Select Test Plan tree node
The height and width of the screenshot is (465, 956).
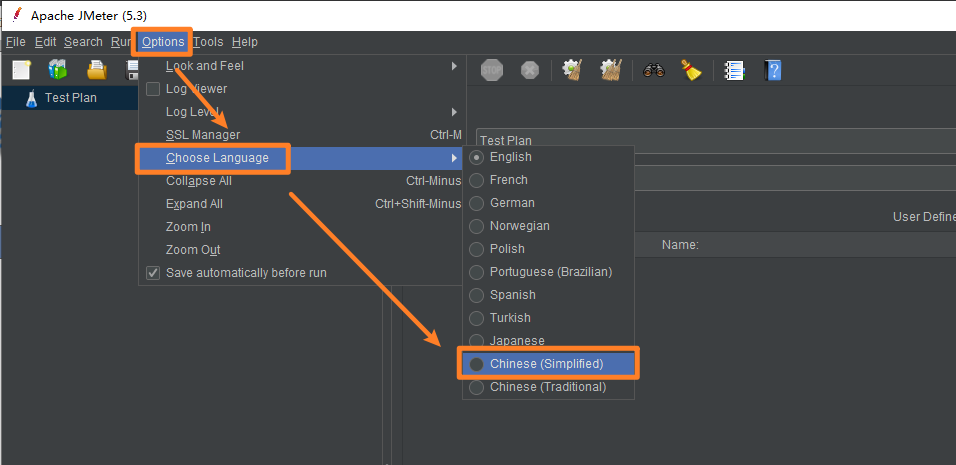[x=70, y=98]
